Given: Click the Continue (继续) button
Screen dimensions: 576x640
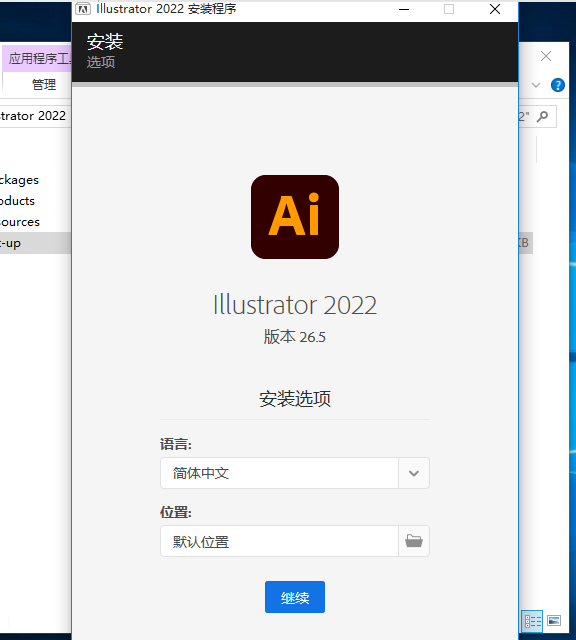Looking at the screenshot, I should [x=295, y=597].
